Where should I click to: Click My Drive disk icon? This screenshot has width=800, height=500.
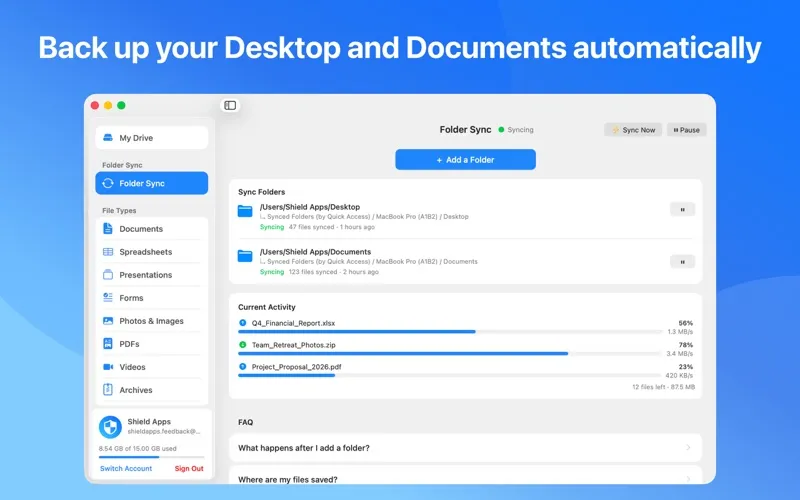click(108, 138)
